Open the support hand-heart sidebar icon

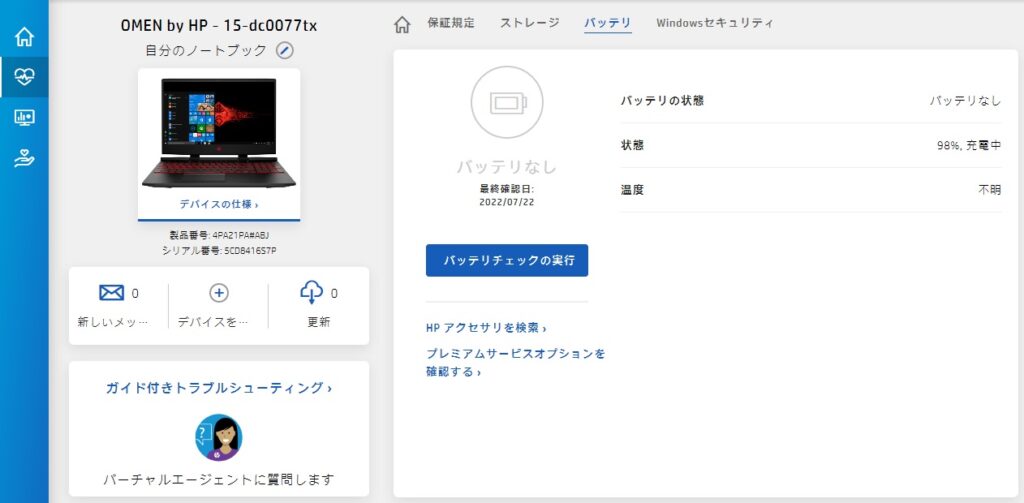[x=24, y=158]
